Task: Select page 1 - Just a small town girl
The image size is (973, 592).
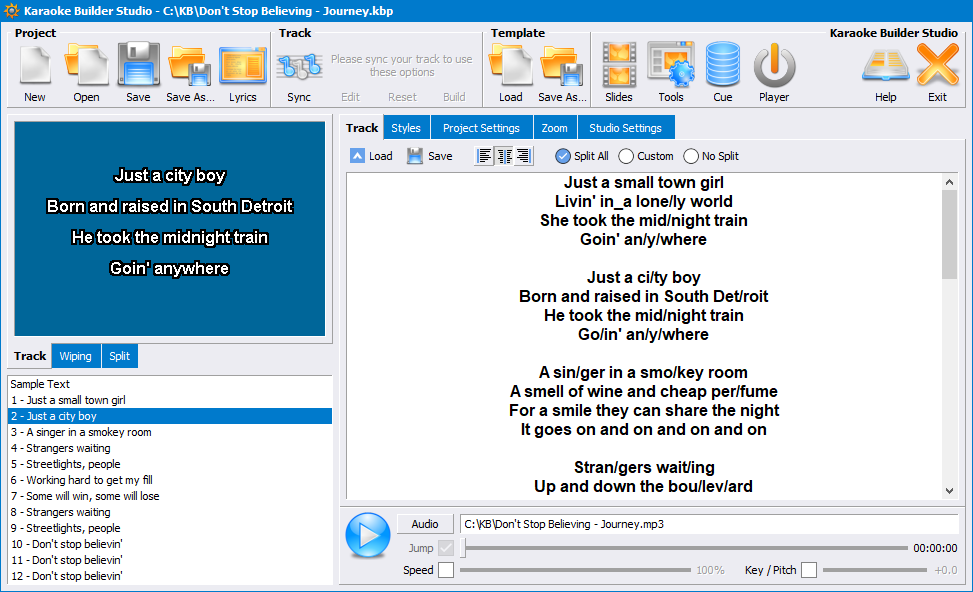Action: tap(169, 400)
